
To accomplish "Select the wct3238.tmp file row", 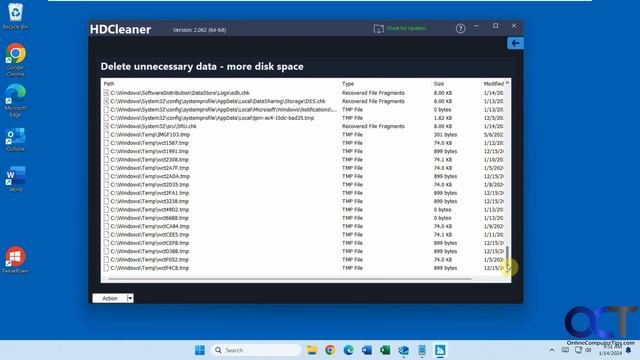I will pos(304,201).
